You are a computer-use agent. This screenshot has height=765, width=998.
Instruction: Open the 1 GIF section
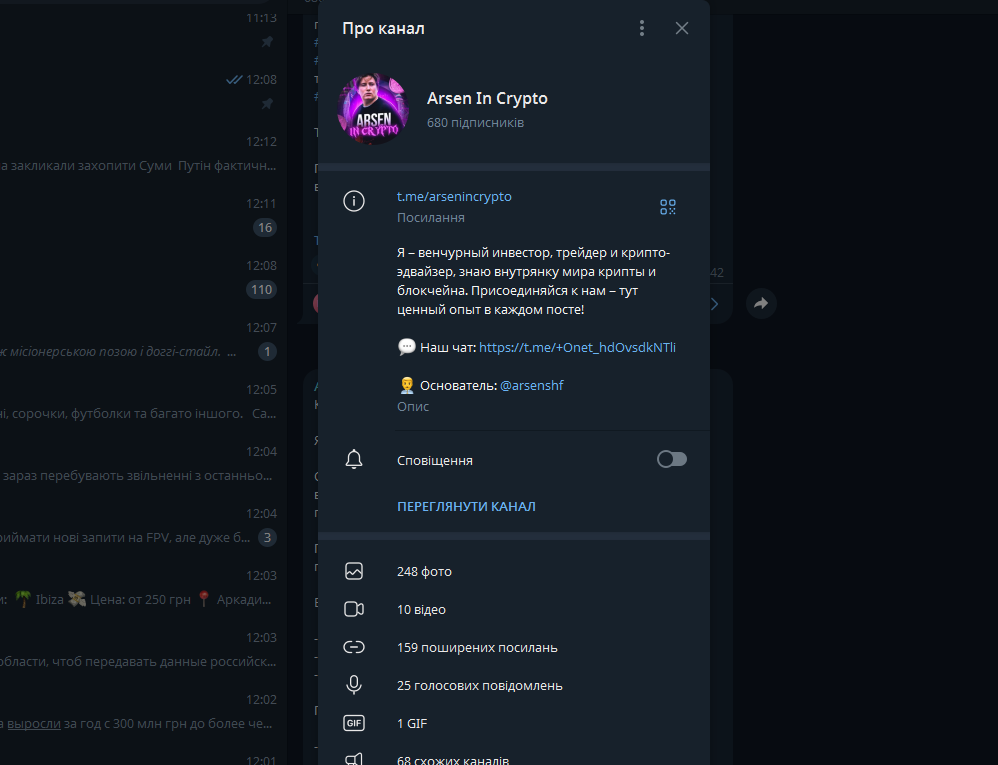(514, 724)
